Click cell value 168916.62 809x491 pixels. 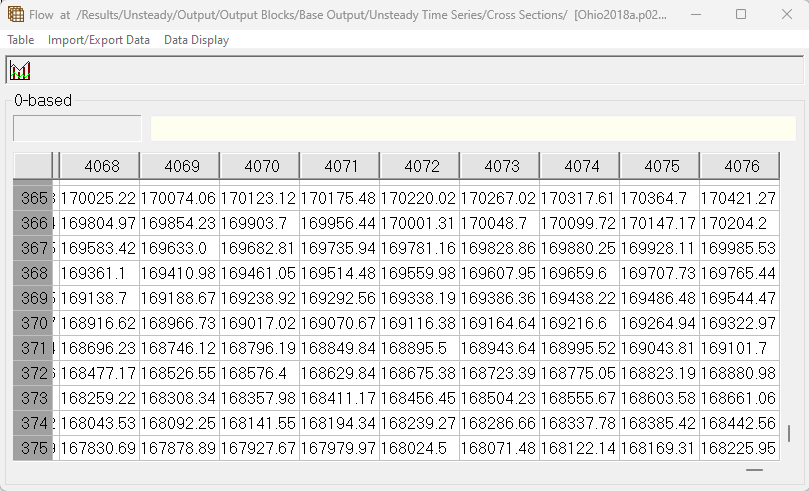point(98,323)
